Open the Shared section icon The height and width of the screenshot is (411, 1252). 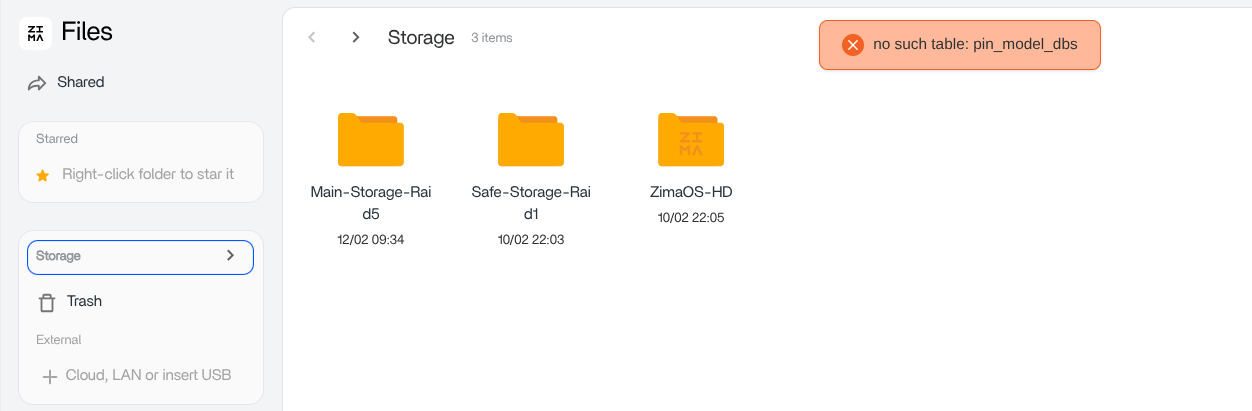pyautogui.click(x=37, y=83)
